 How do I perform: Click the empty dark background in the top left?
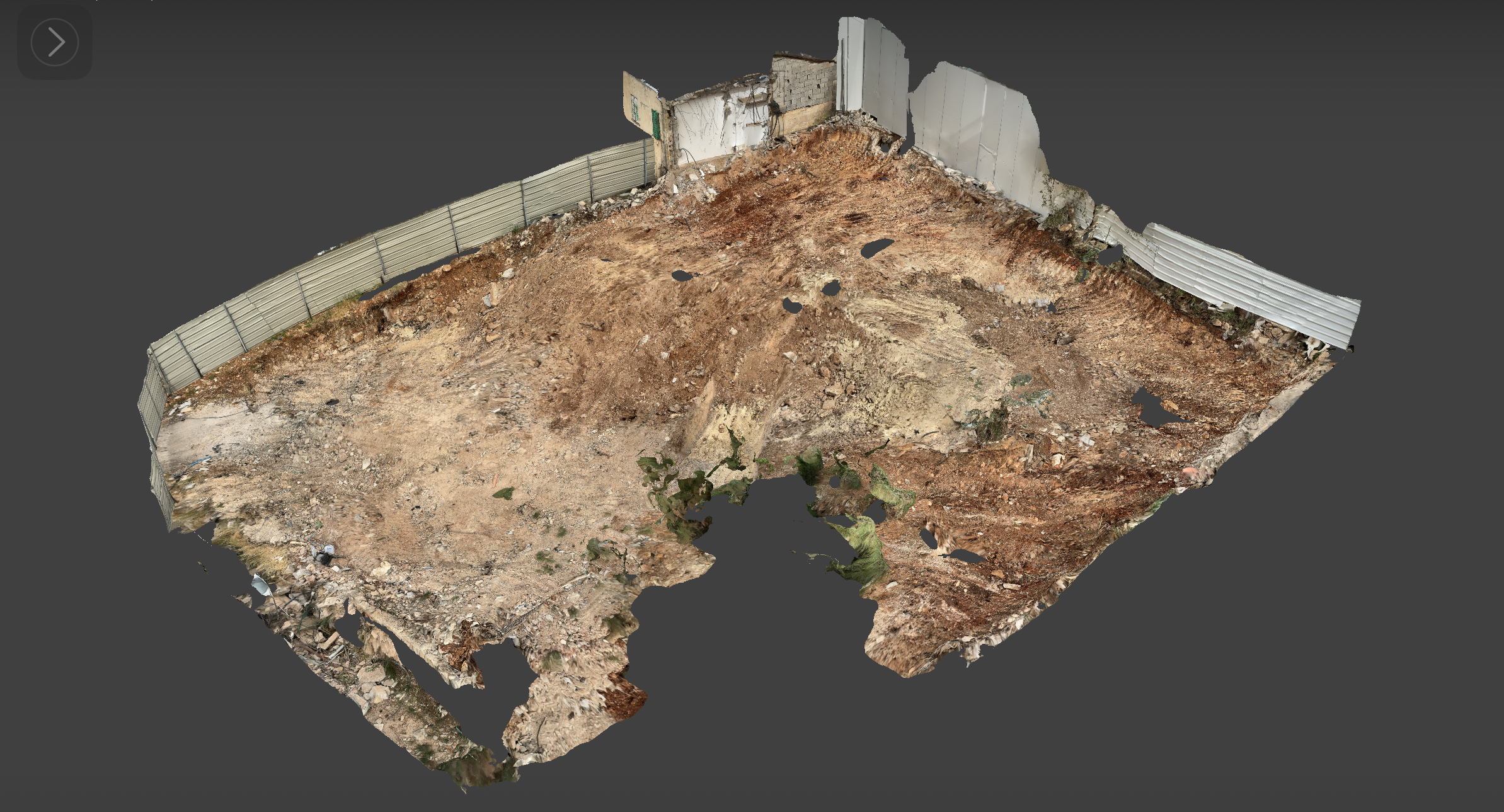252,126
